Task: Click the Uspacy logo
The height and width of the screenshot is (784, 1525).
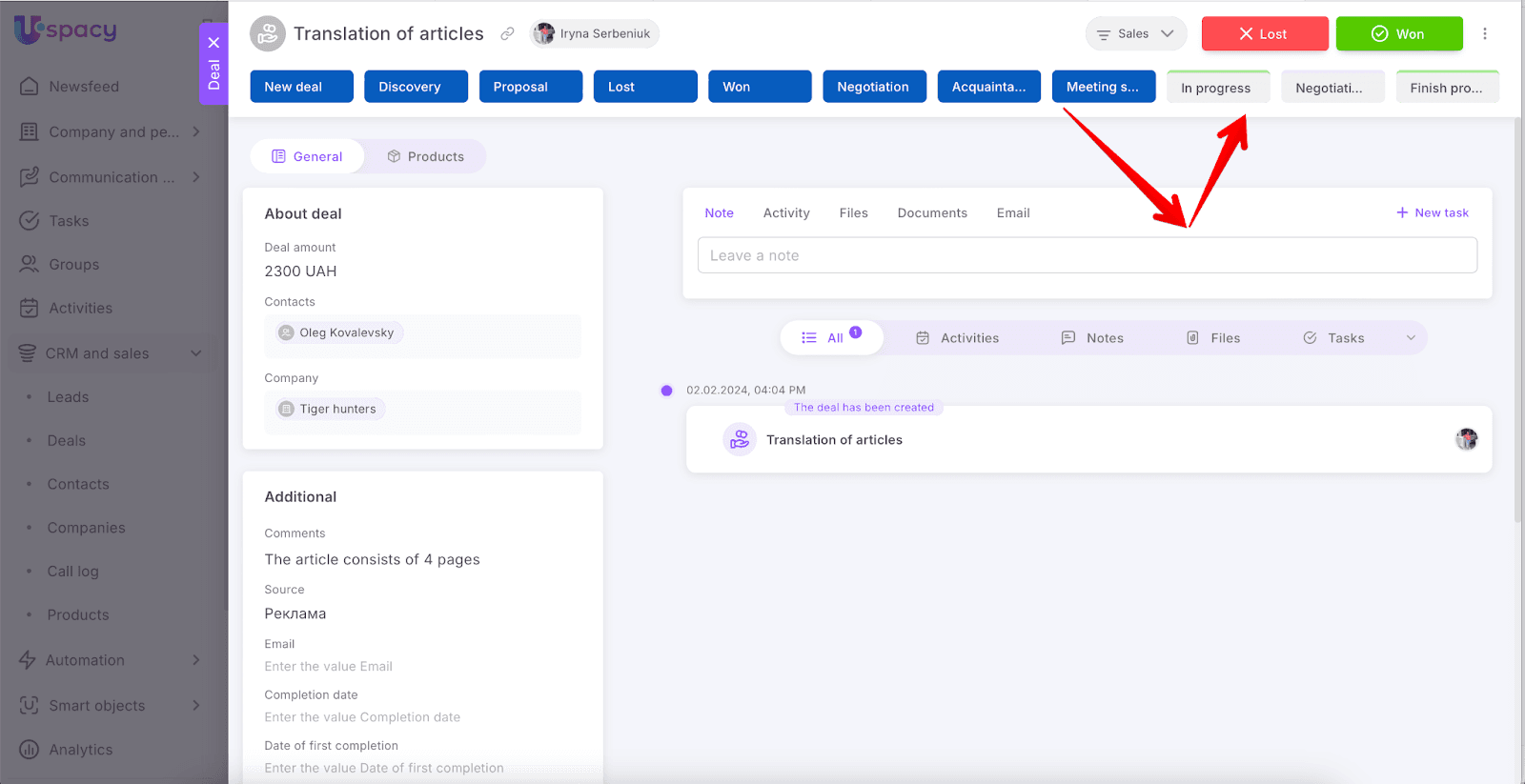Action: coord(65,30)
